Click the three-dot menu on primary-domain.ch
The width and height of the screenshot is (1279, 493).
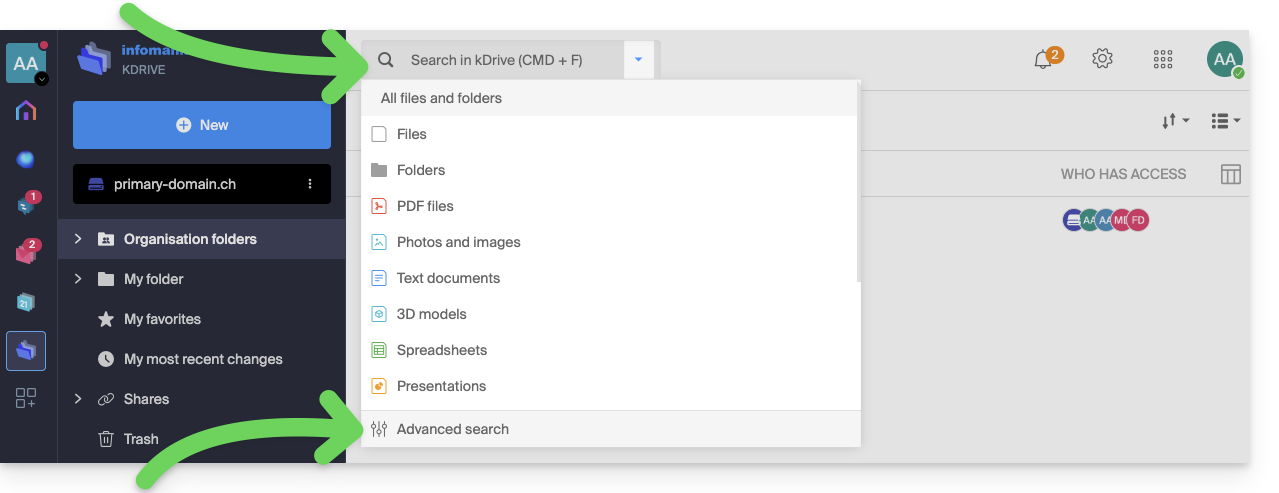[x=310, y=184]
